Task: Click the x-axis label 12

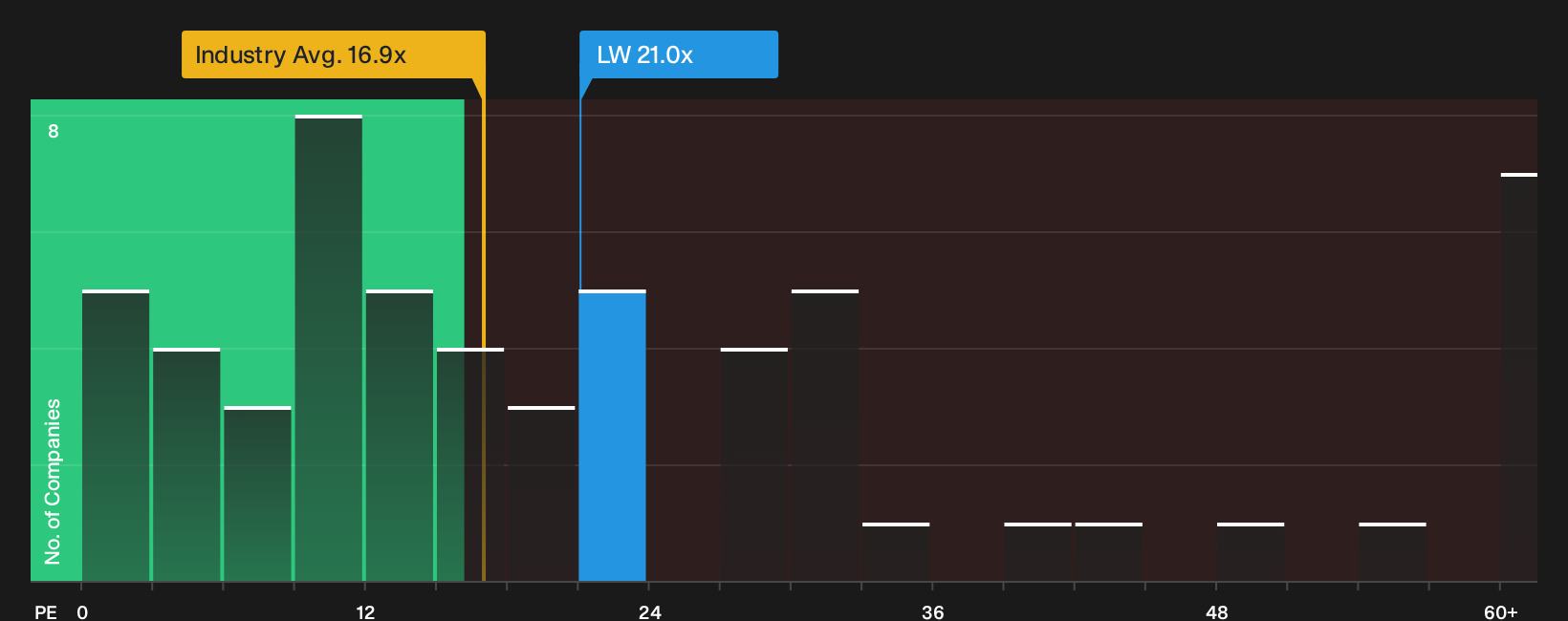Action: (365, 611)
